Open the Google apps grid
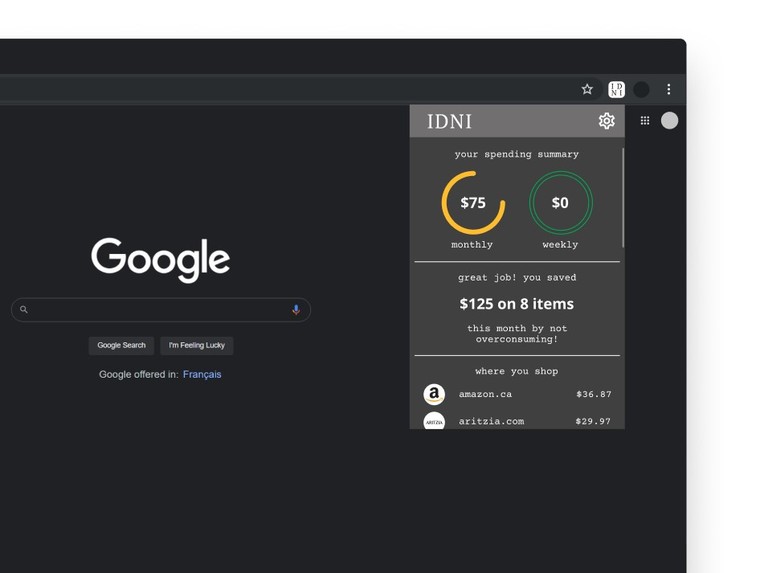The width and height of the screenshot is (760, 573). [645, 120]
